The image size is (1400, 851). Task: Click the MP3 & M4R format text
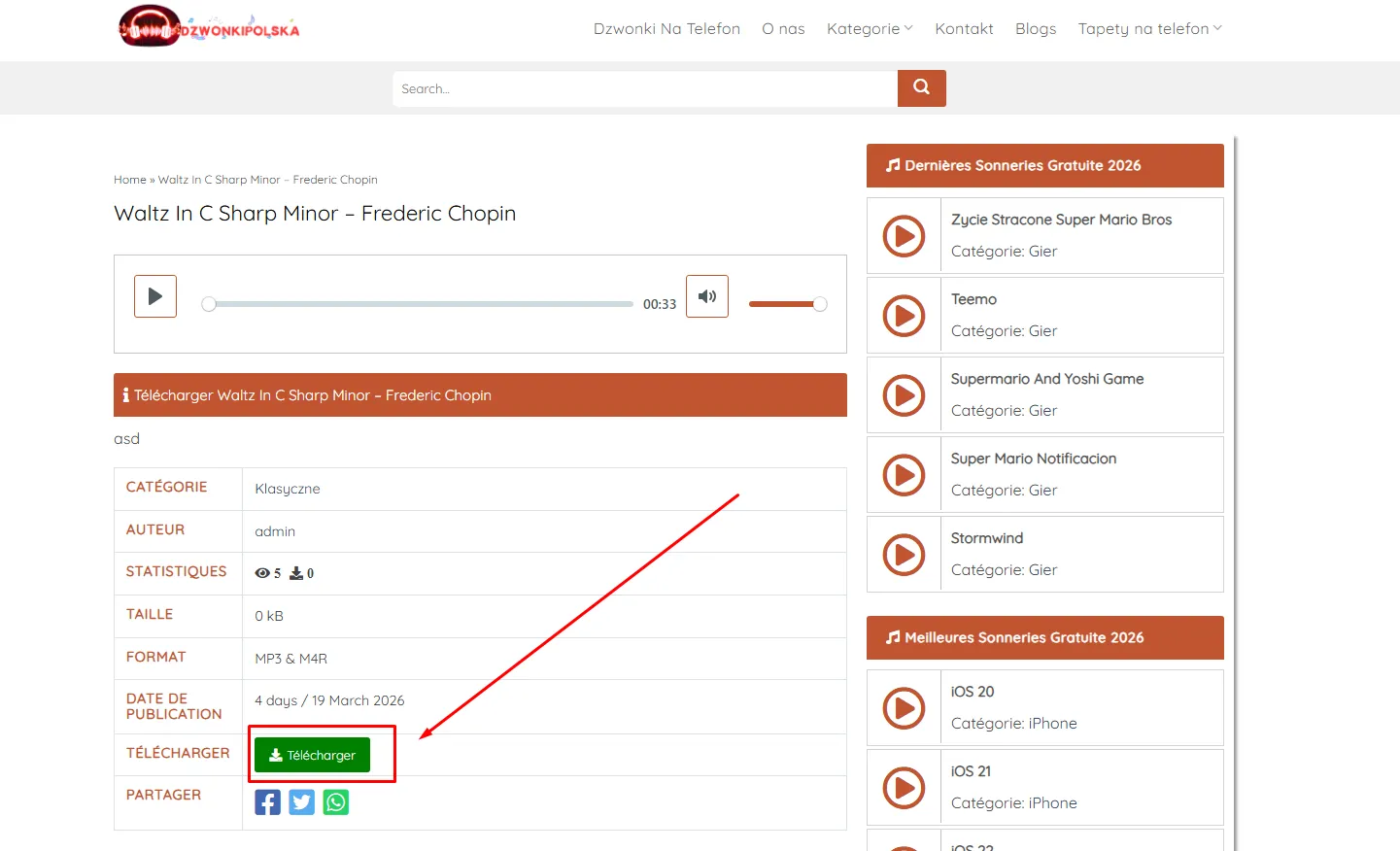(291, 659)
